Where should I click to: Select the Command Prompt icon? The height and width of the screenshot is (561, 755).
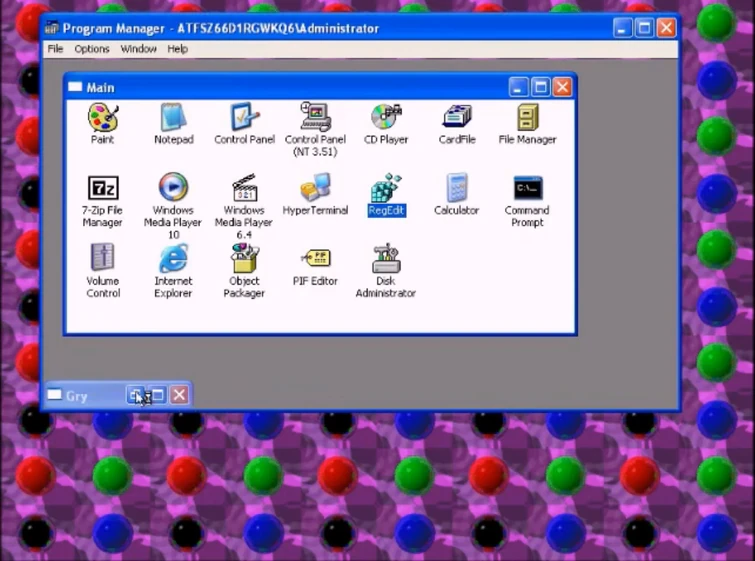pos(528,188)
